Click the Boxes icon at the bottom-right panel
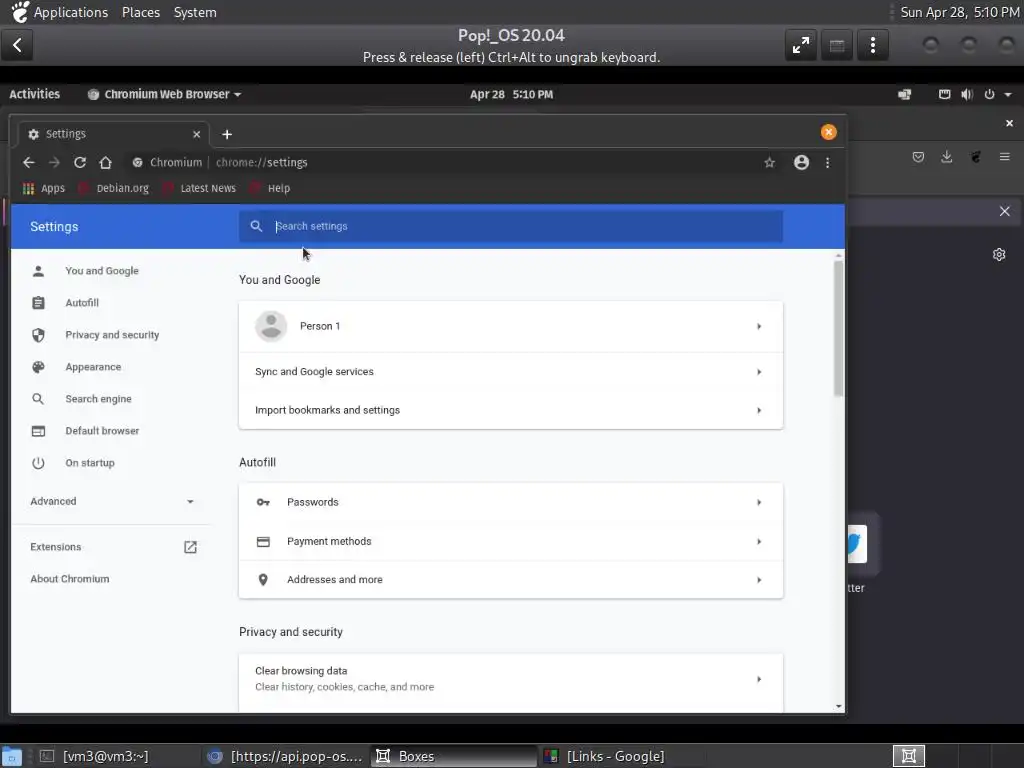 (x=908, y=756)
